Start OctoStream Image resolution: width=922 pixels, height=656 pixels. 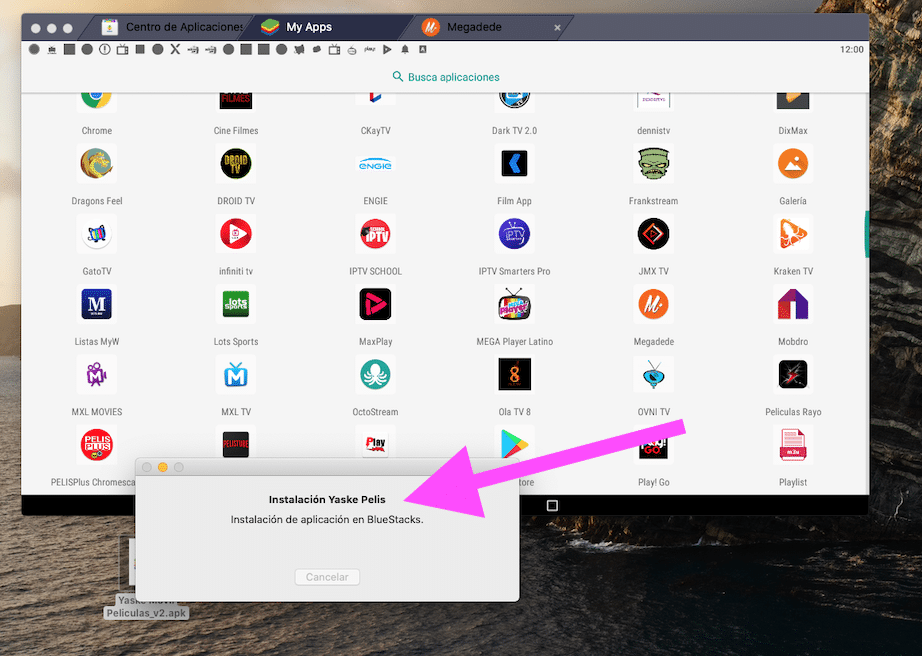click(x=375, y=374)
